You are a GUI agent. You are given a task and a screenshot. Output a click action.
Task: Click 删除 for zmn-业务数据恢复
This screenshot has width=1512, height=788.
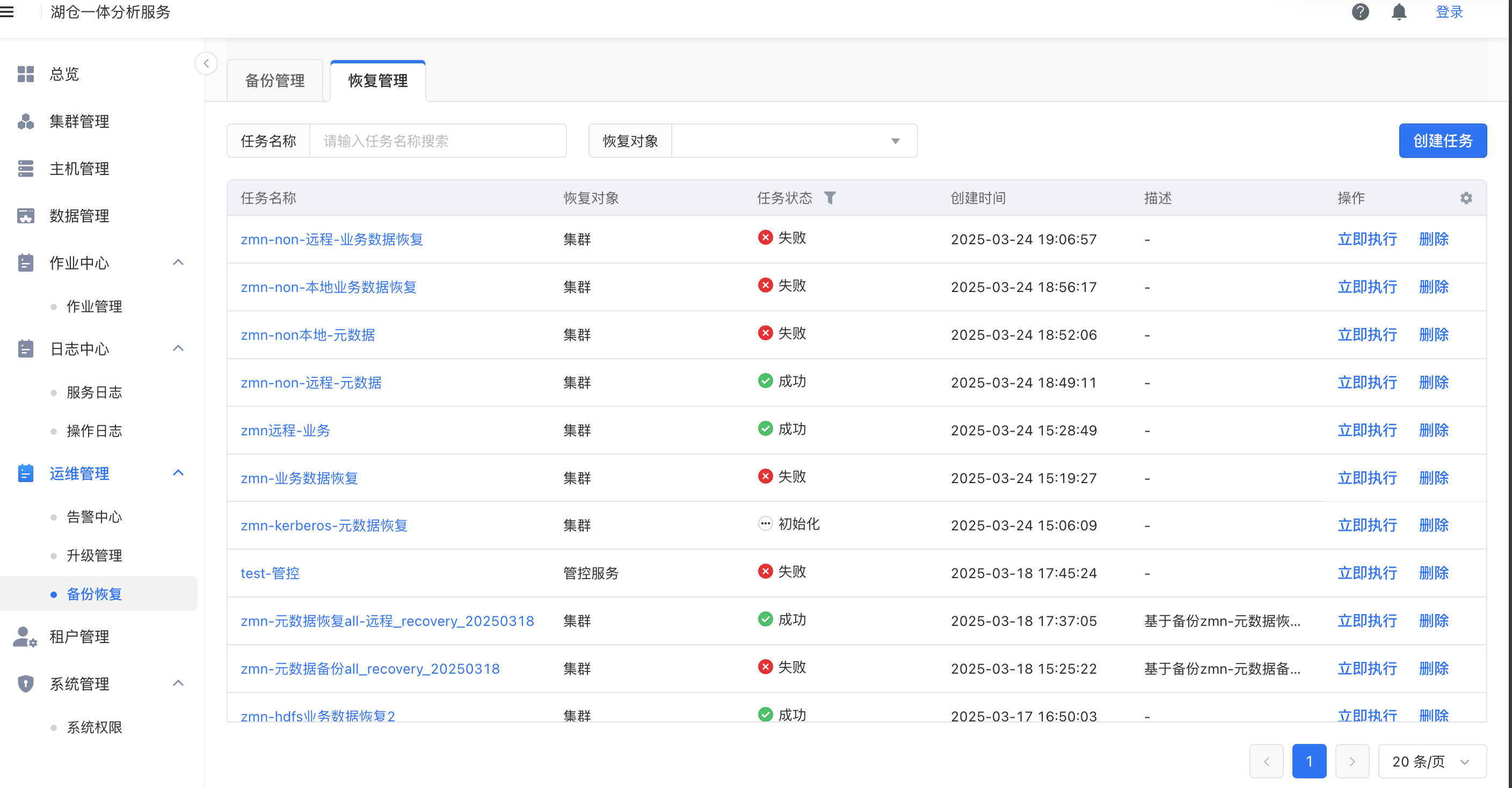tap(1434, 478)
